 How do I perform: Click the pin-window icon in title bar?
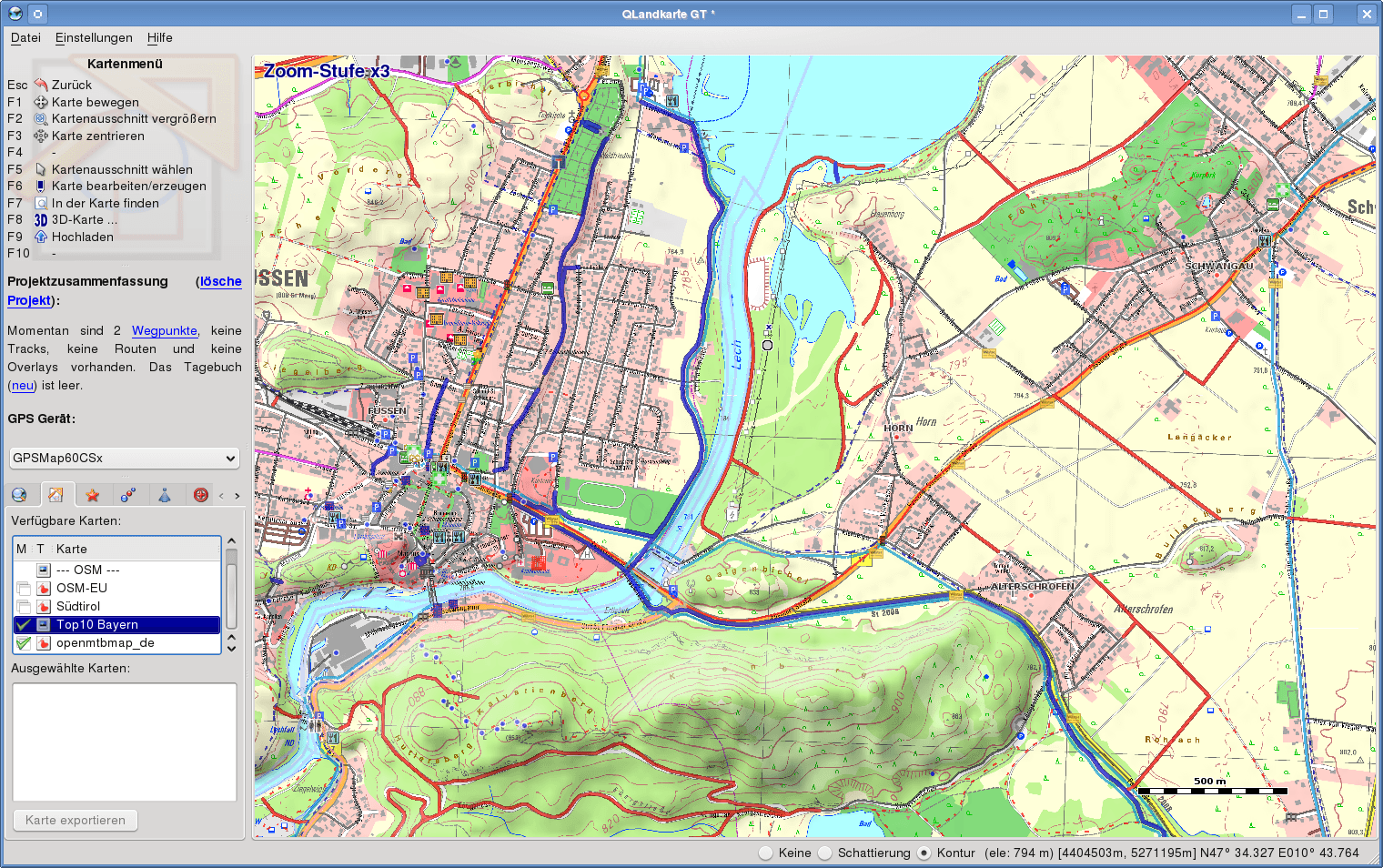37,14
